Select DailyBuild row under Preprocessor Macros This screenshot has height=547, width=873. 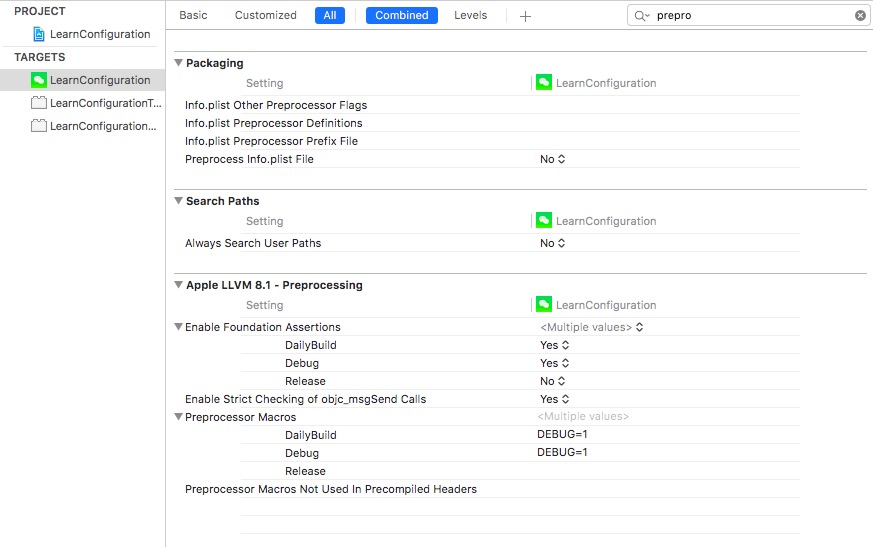tap(311, 435)
